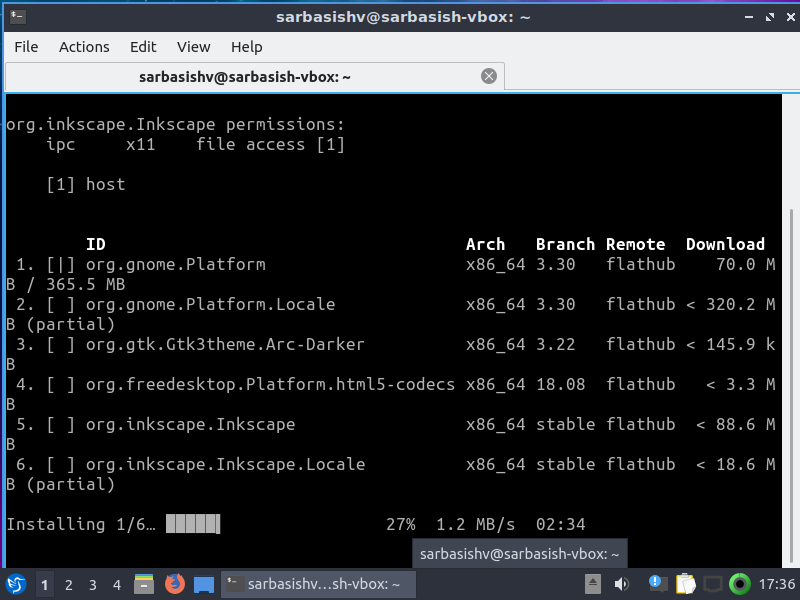The image size is (800, 600).
Task: Open the PCManFM file manager
Action: (x=144, y=584)
